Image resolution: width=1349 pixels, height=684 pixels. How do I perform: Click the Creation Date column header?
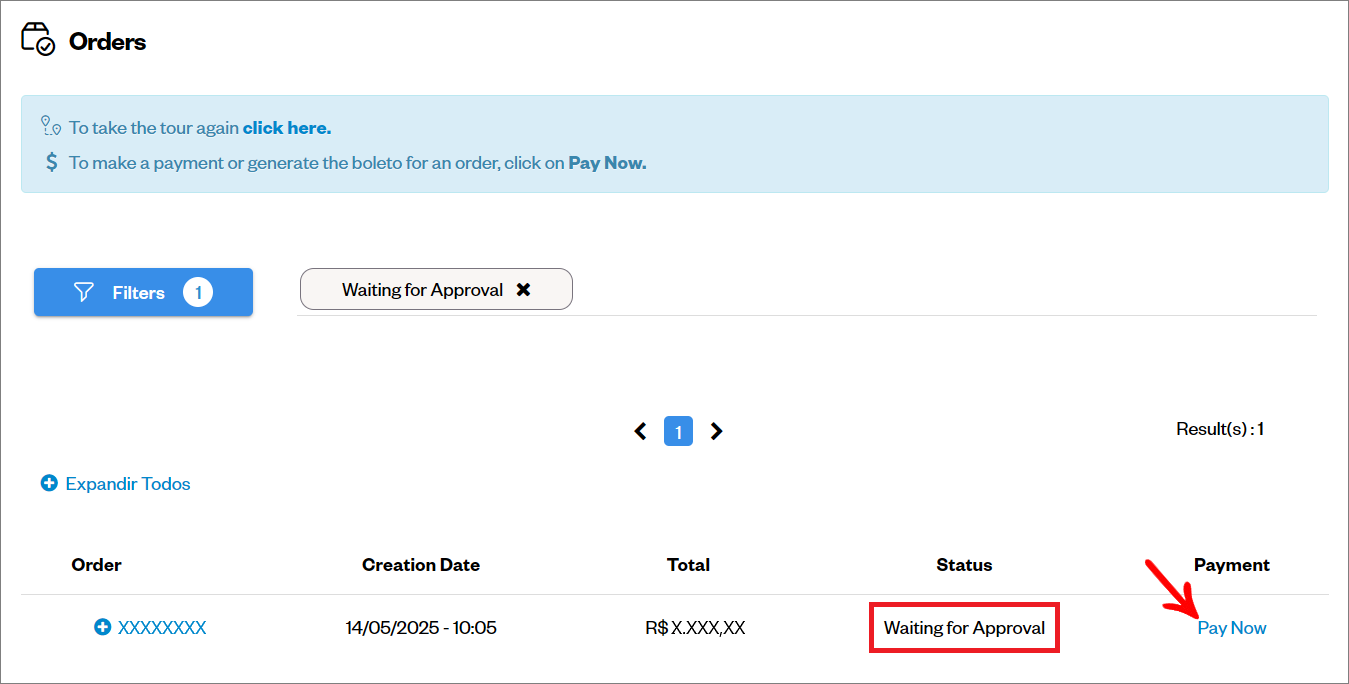421,565
